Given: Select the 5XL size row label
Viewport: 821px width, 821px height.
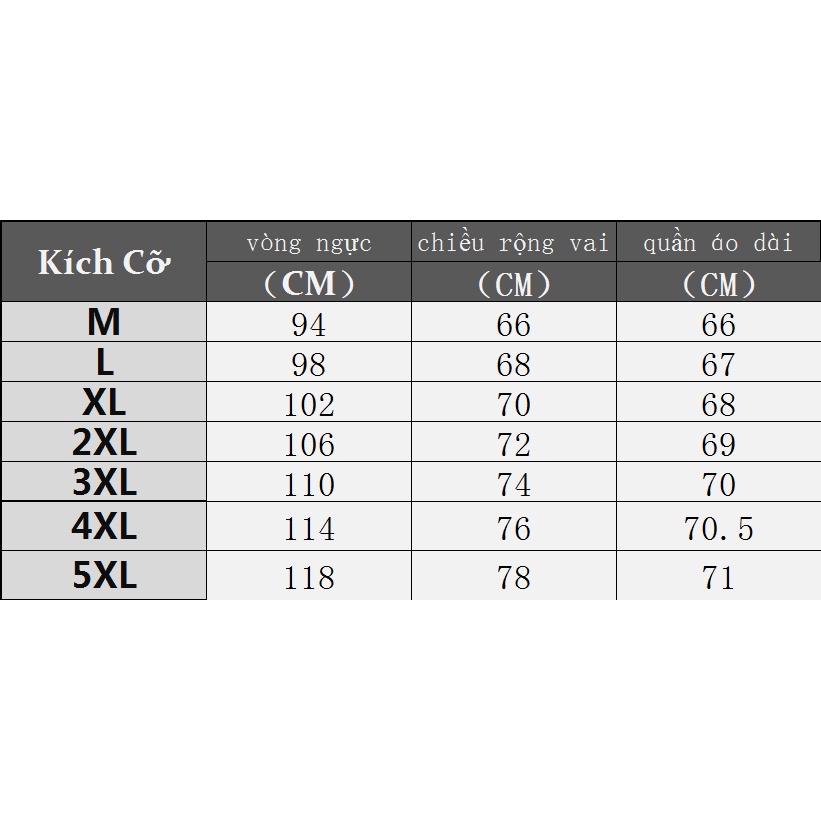Looking at the screenshot, I should 104,576.
